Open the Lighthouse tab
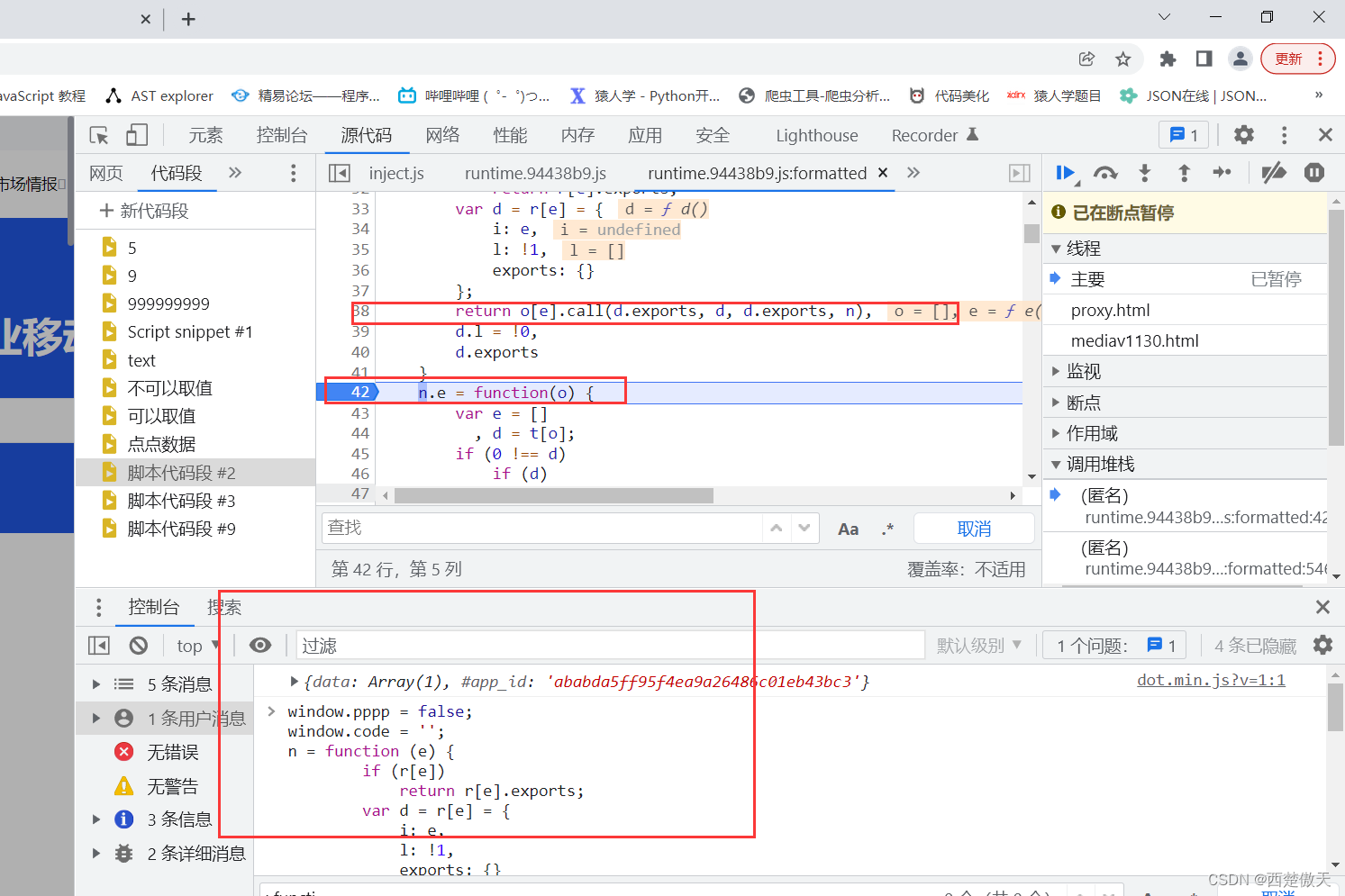The width and height of the screenshot is (1345, 896). coord(817,135)
